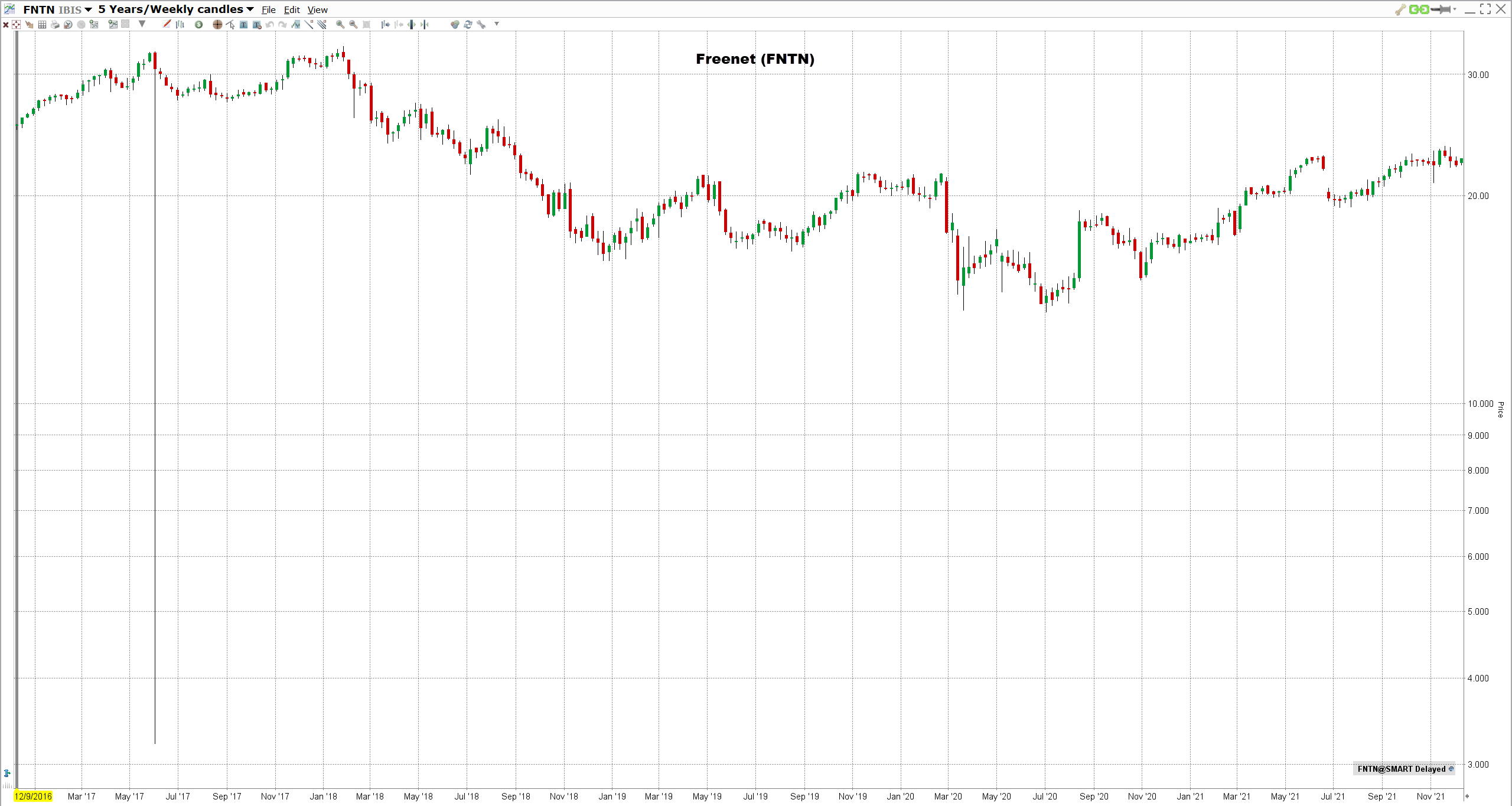
Task: Click the FNTN@SMART Delayed label
Action: (1405, 769)
